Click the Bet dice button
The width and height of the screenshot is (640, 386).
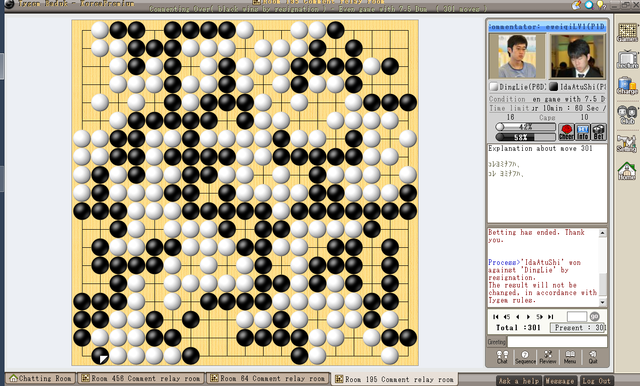598,132
